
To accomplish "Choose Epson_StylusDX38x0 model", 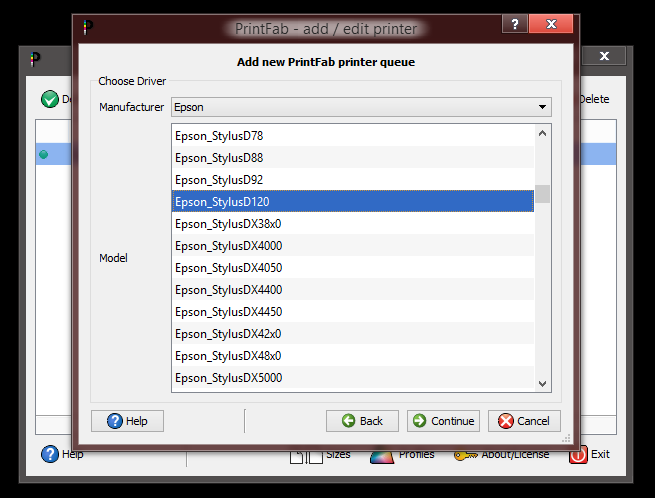I will coord(353,224).
